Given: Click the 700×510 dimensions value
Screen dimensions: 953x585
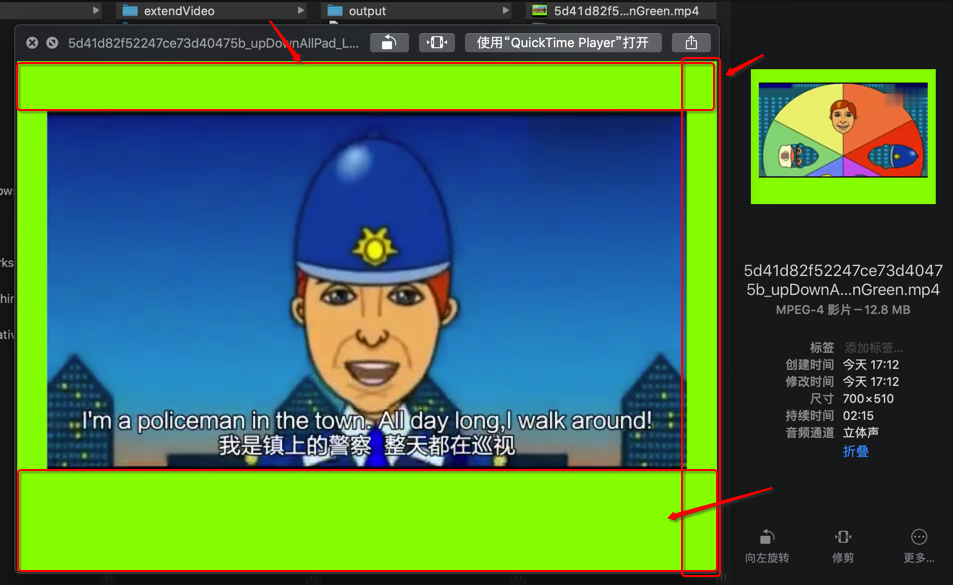Looking at the screenshot, I should 868,399.
